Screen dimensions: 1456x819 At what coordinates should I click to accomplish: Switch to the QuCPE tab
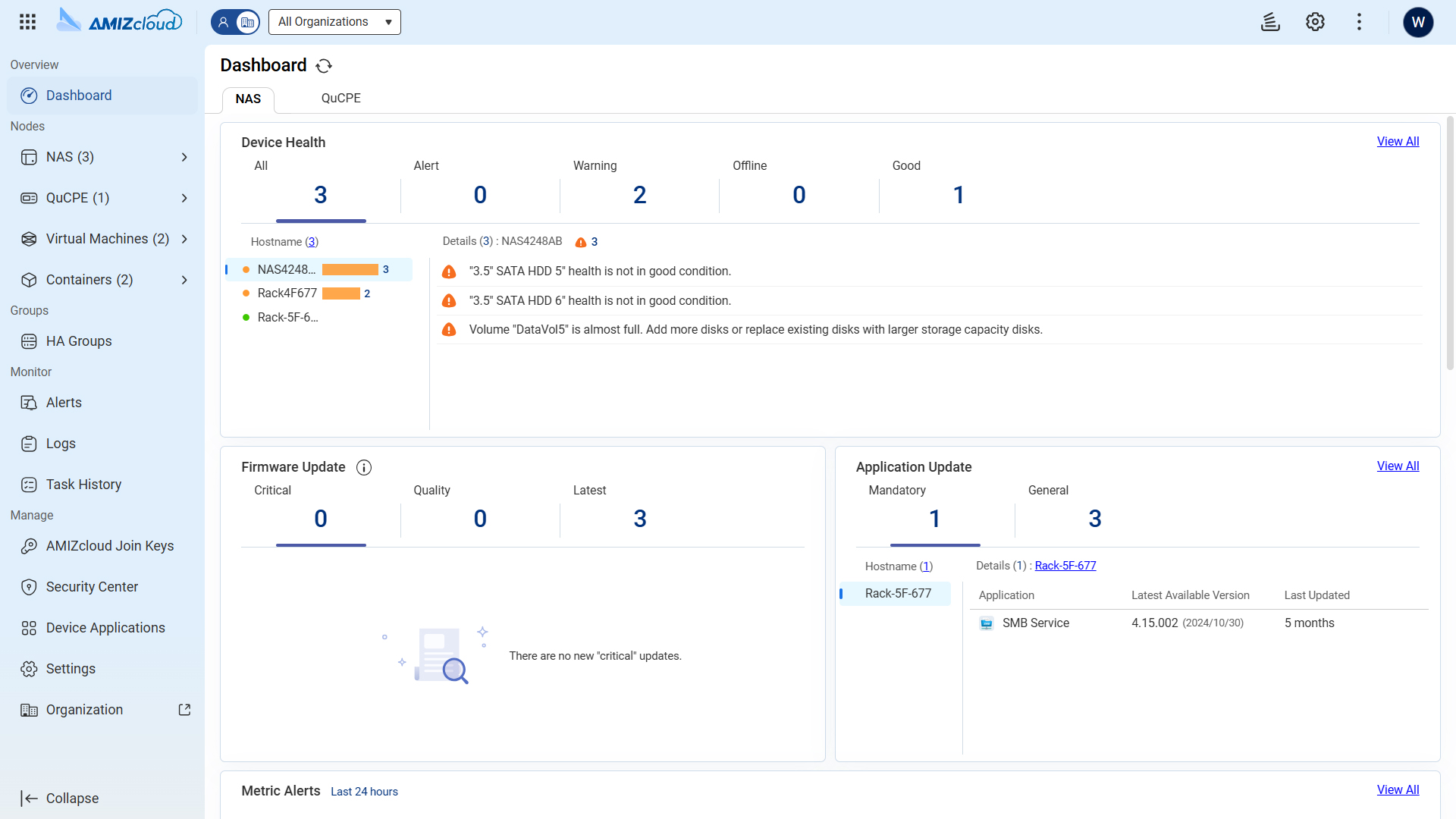pyautogui.click(x=340, y=99)
